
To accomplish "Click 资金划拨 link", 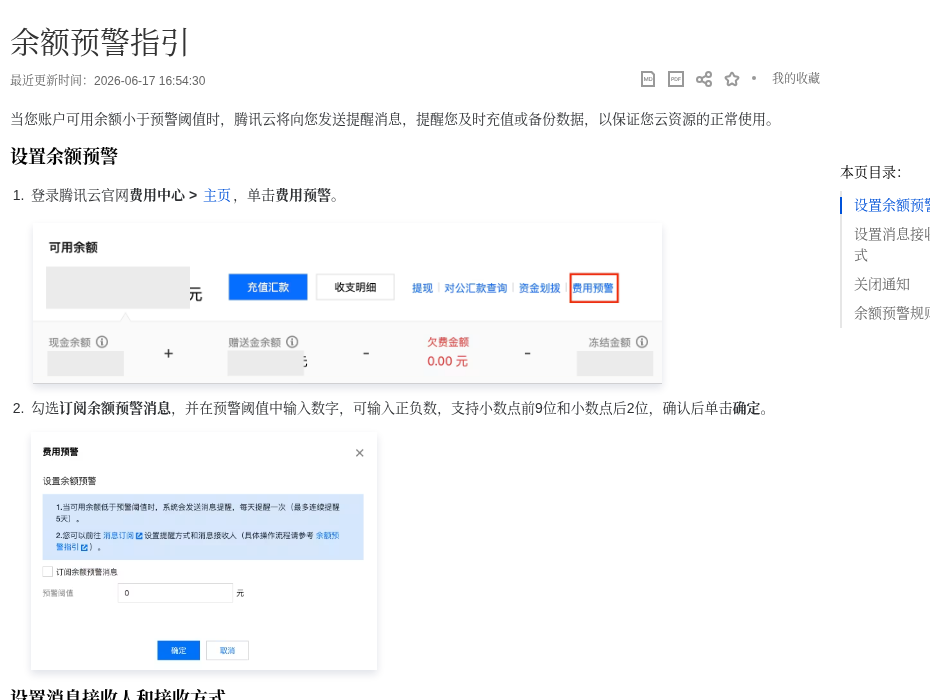I will point(539,288).
